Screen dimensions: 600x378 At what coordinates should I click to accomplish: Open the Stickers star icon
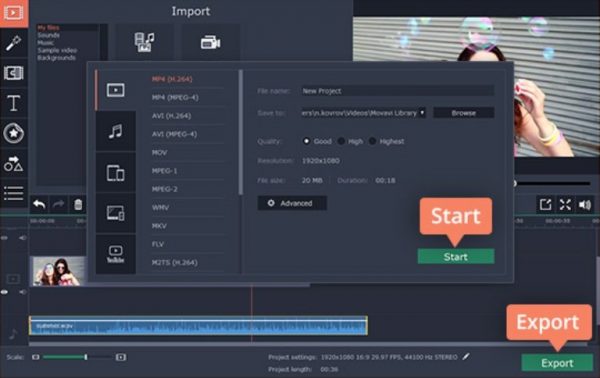(x=14, y=133)
